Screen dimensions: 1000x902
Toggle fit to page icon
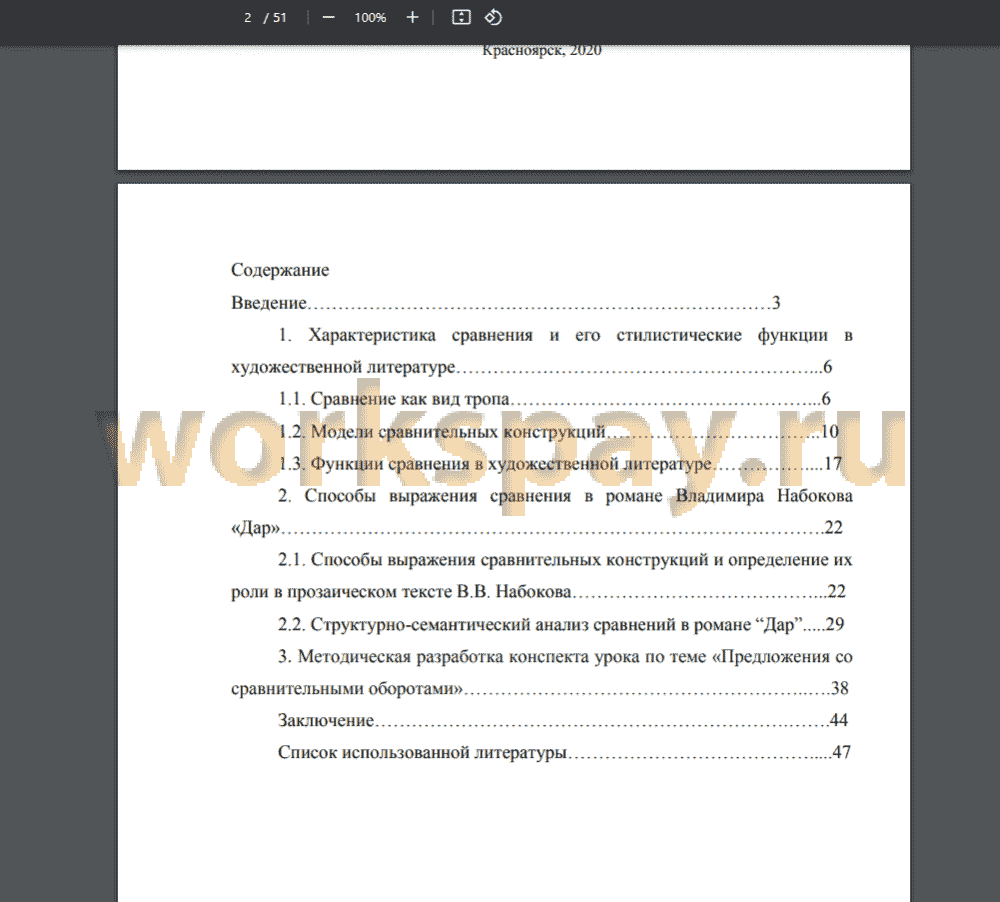point(461,17)
